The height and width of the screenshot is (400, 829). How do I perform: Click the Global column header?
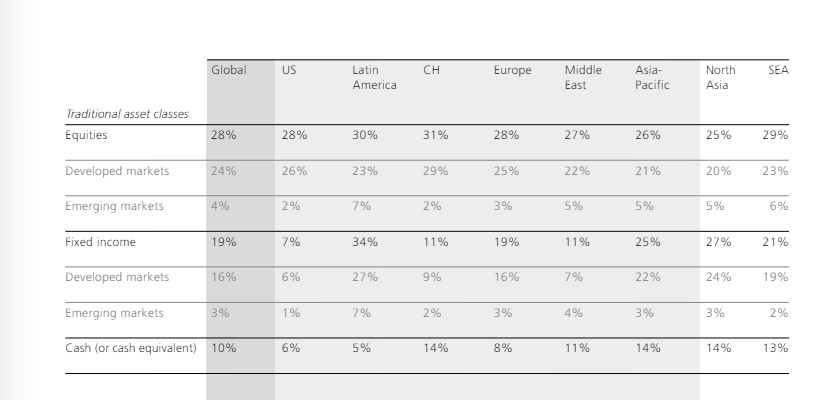click(228, 71)
